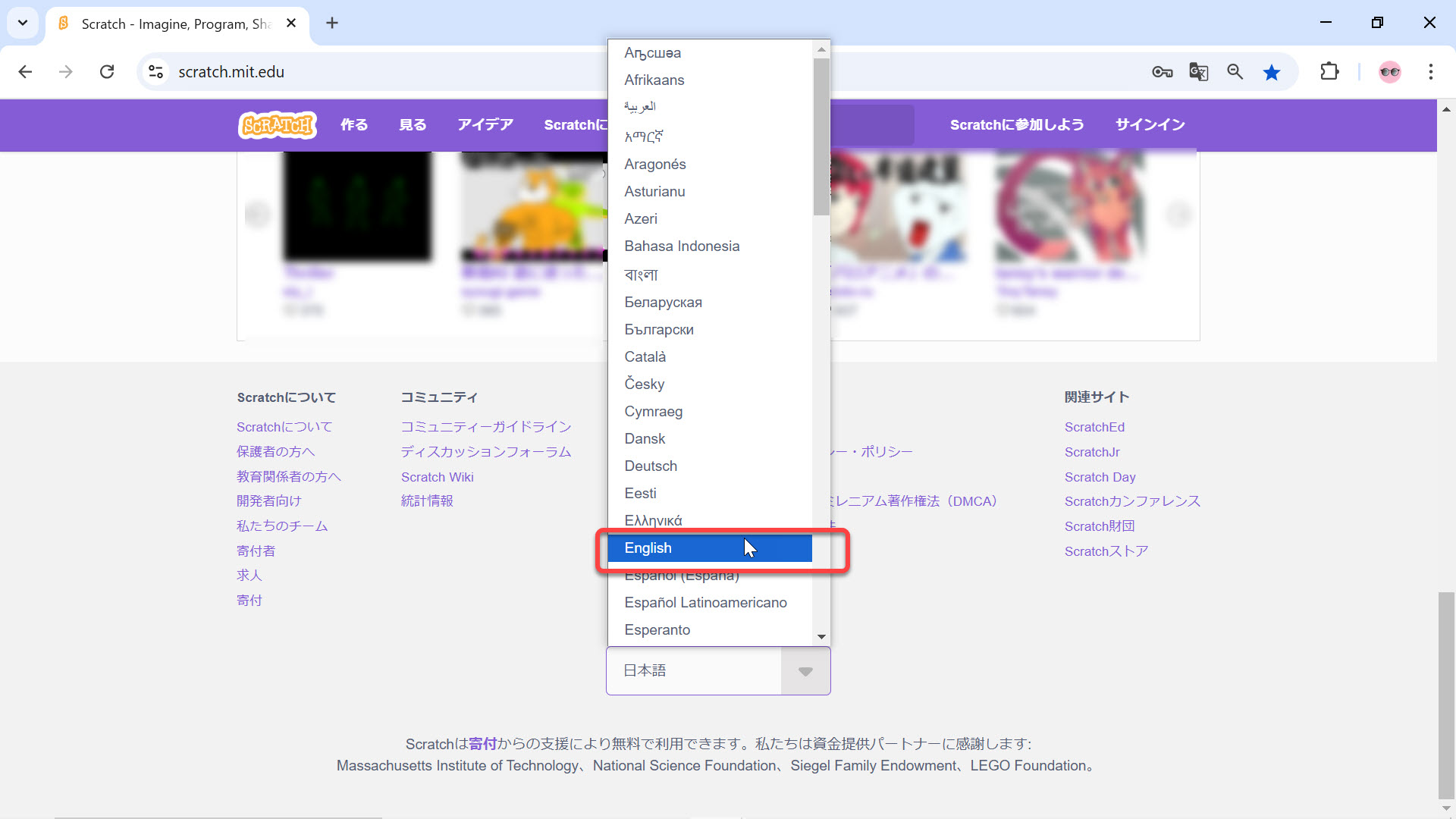Open the pink character project thumbnail
Image resolution: width=1456 pixels, height=819 pixels.
(x=1068, y=206)
